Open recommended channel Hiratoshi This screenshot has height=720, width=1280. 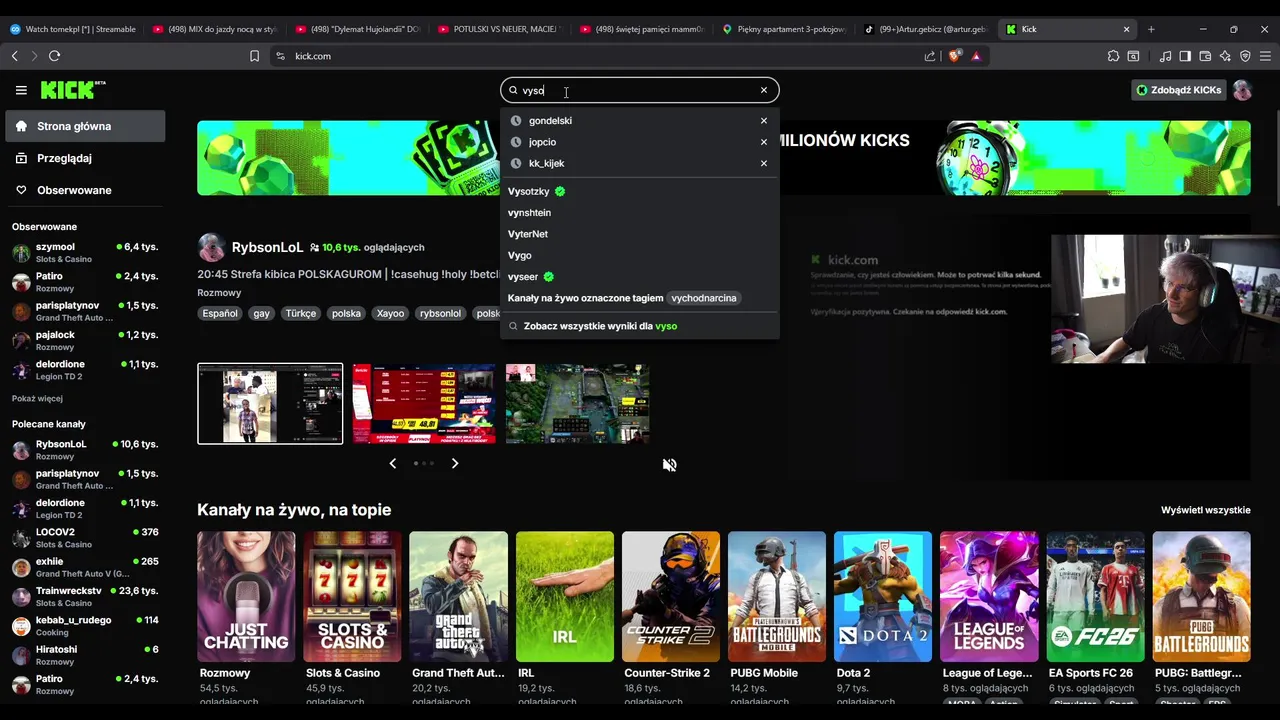point(85,655)
